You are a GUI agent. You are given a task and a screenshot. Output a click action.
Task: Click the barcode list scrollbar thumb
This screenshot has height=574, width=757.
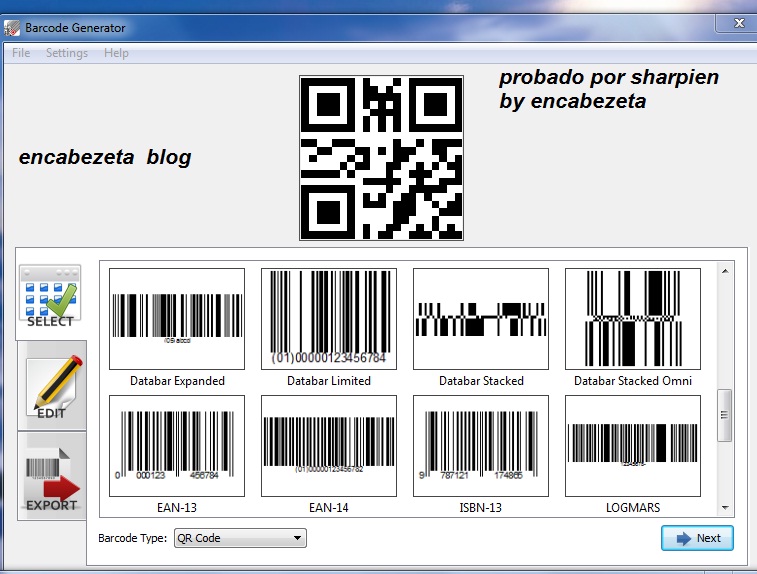[725, 415]
